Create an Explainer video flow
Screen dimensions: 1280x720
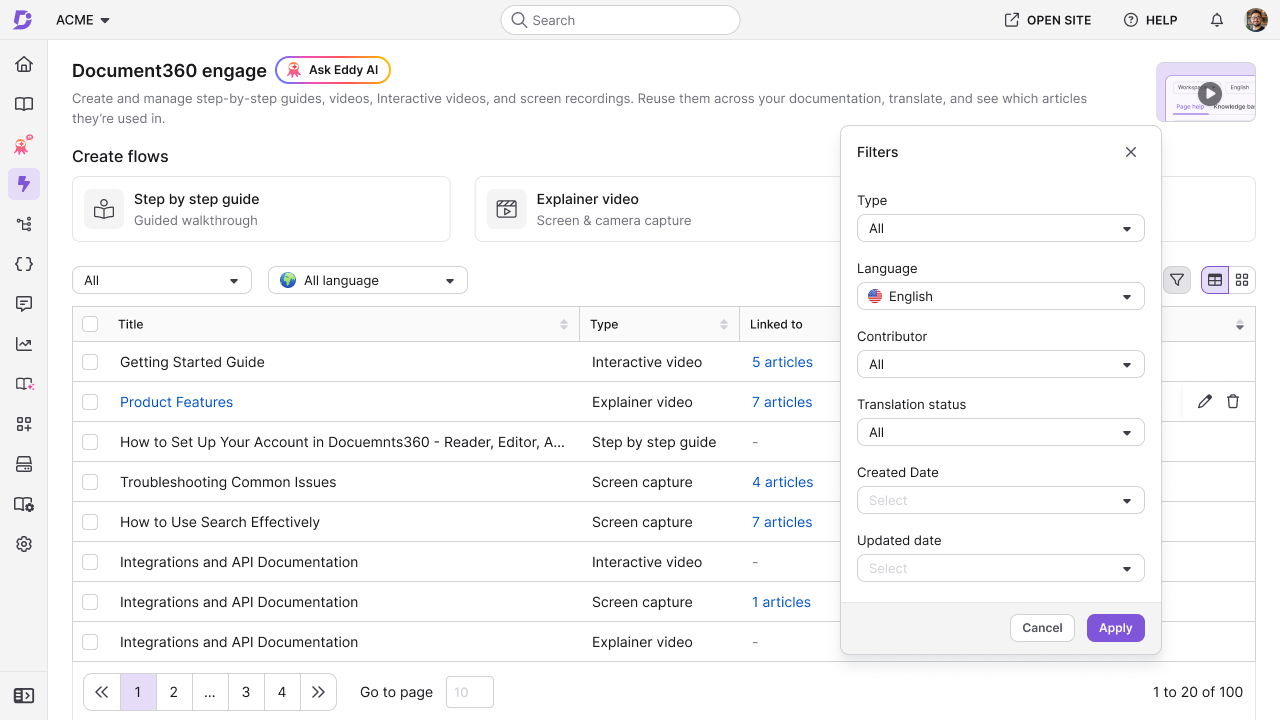(x=658, y=209)
